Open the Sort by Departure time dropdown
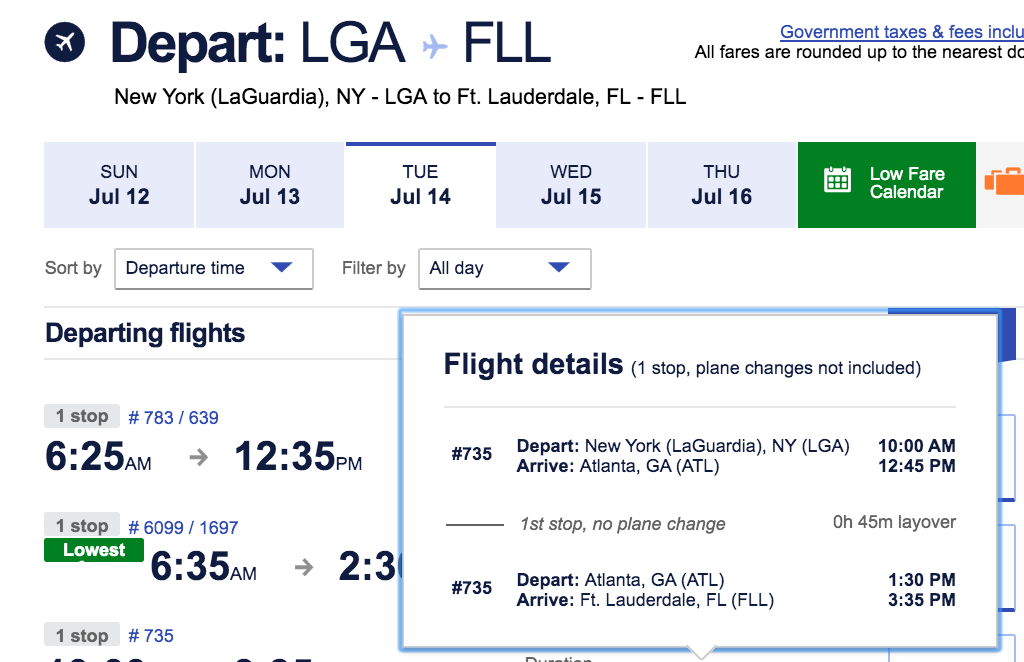The image size is (1024, 662). 214,268
